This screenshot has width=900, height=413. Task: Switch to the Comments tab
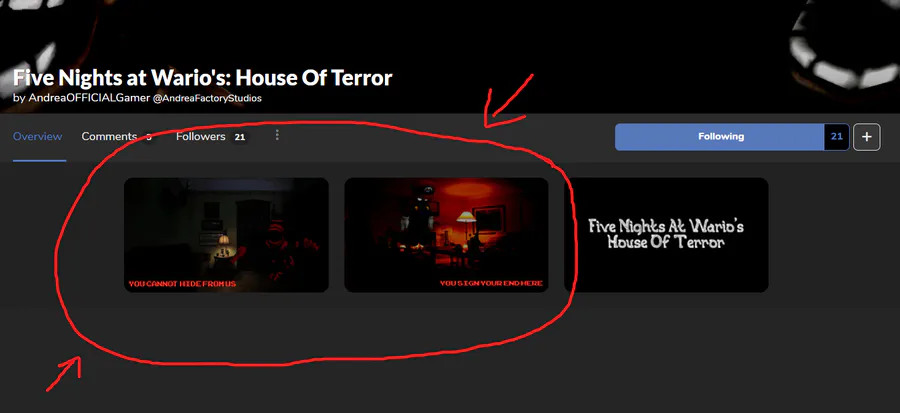pos(109,137)
